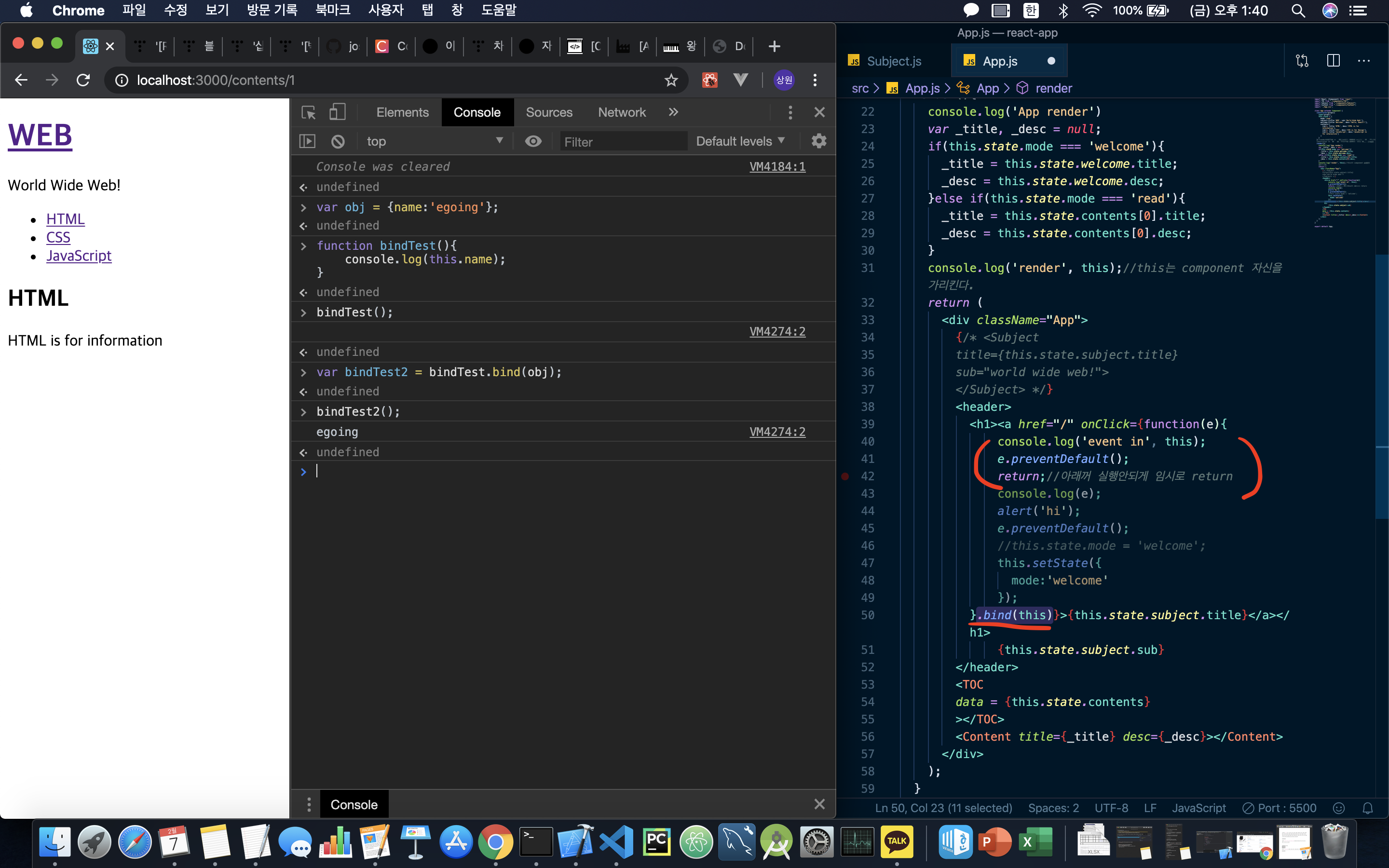Viewport: 1389px width, 868px height.
Task: Bookmark page with the star icon
Action: 671,81
